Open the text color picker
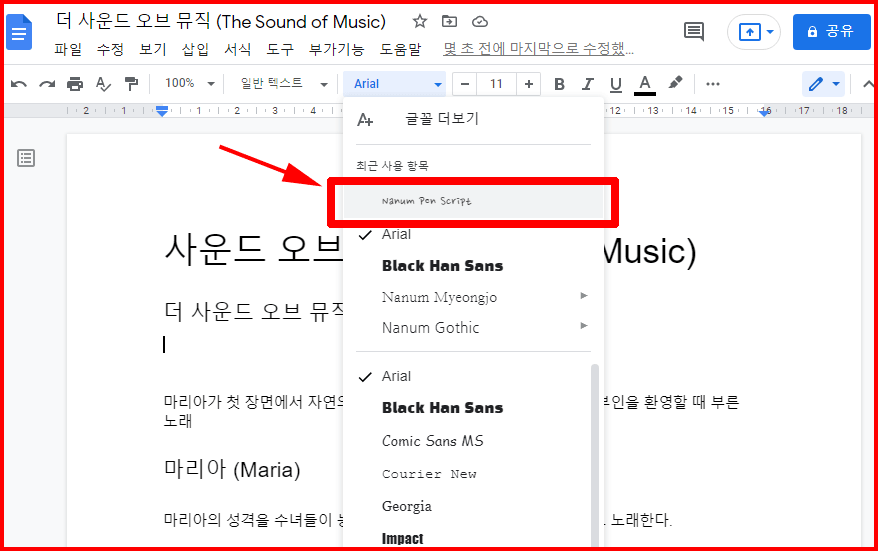Screen dimensions: 878x551 (x=645, y=84)
